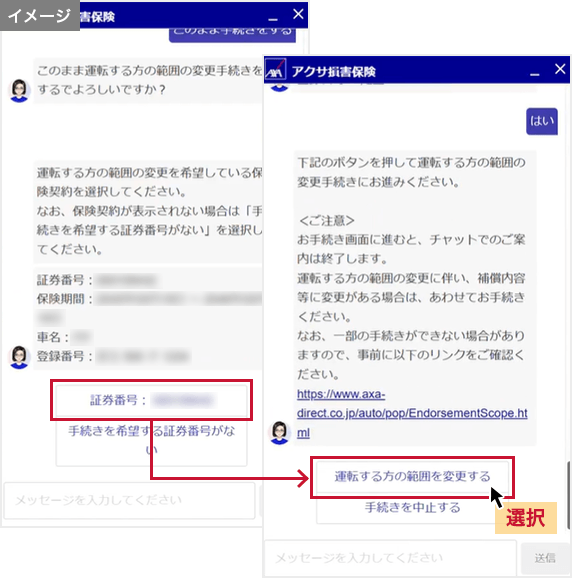Choose 手続きを希望する証券番号がない option
572x578 pixels.
[x=151, y=440]
